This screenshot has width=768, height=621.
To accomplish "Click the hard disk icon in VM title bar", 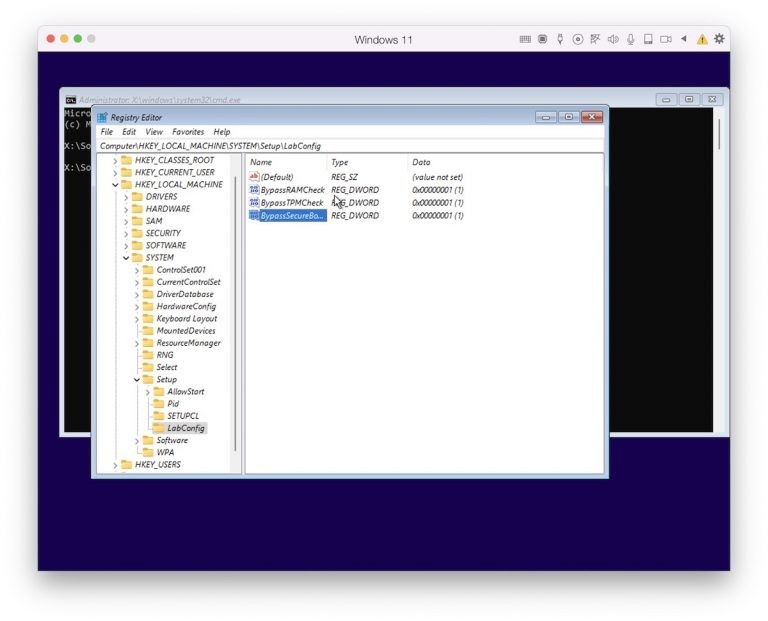I will (648, 39).
